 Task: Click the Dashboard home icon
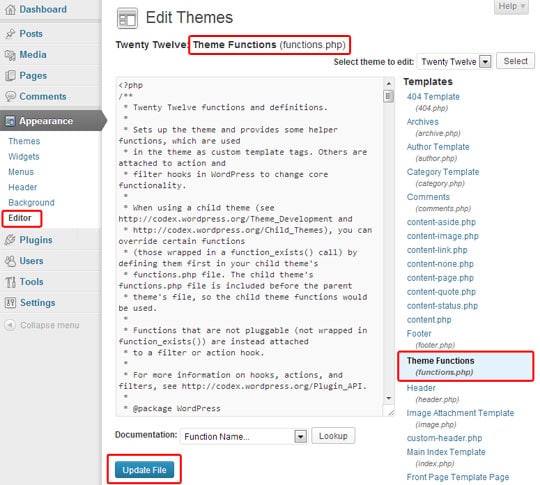[10, 9]
